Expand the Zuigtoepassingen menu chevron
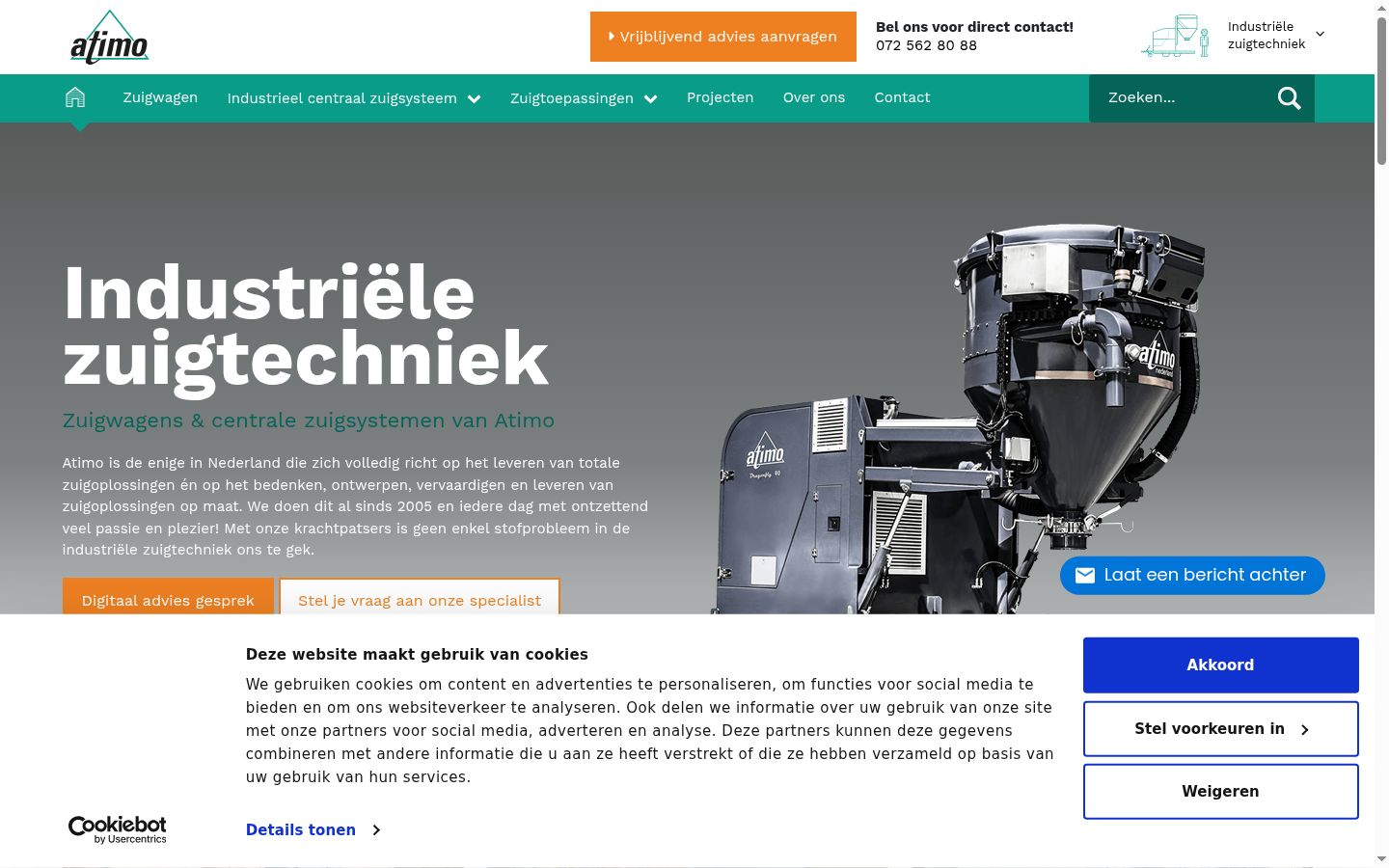The height and width of the screenshot is (868, 1389). point(651,98)
